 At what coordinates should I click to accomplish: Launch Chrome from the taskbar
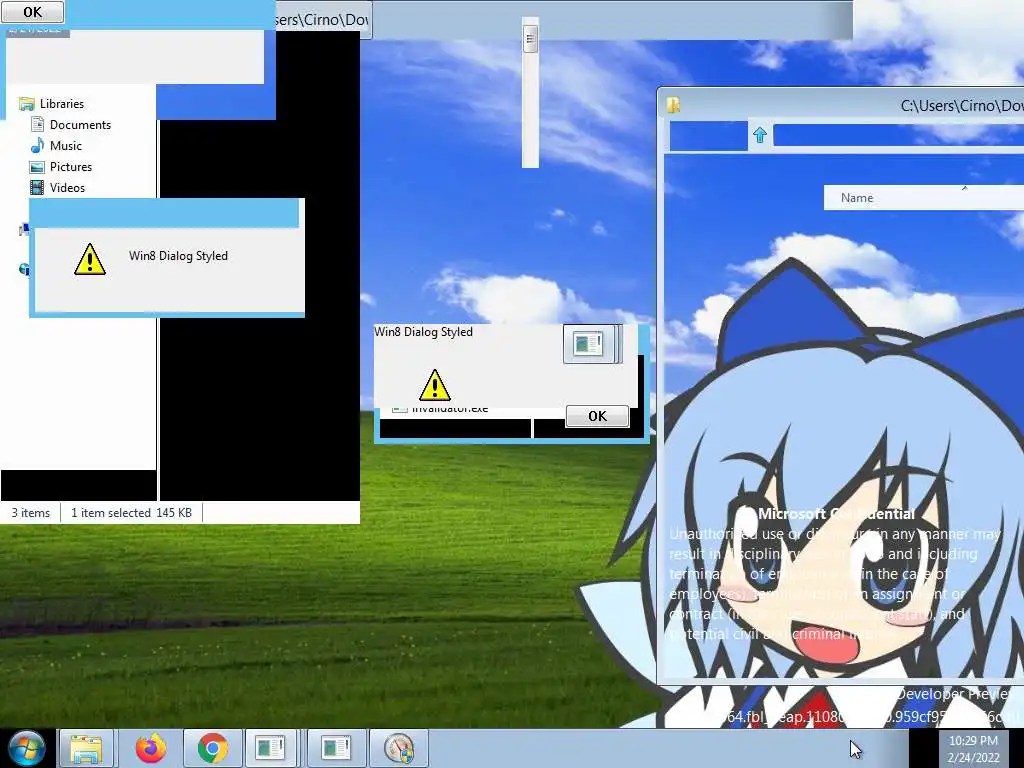[x=212, y=748]
